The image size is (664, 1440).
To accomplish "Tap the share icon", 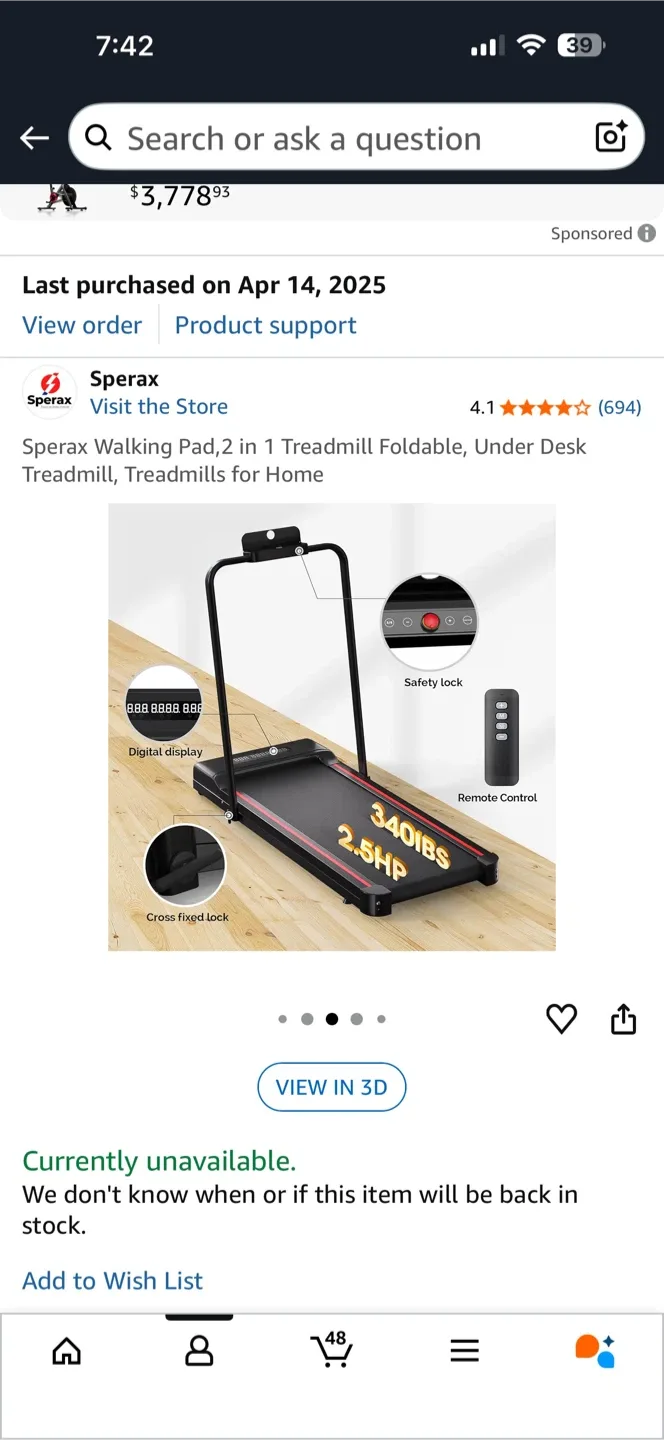I will [623, 1018].
